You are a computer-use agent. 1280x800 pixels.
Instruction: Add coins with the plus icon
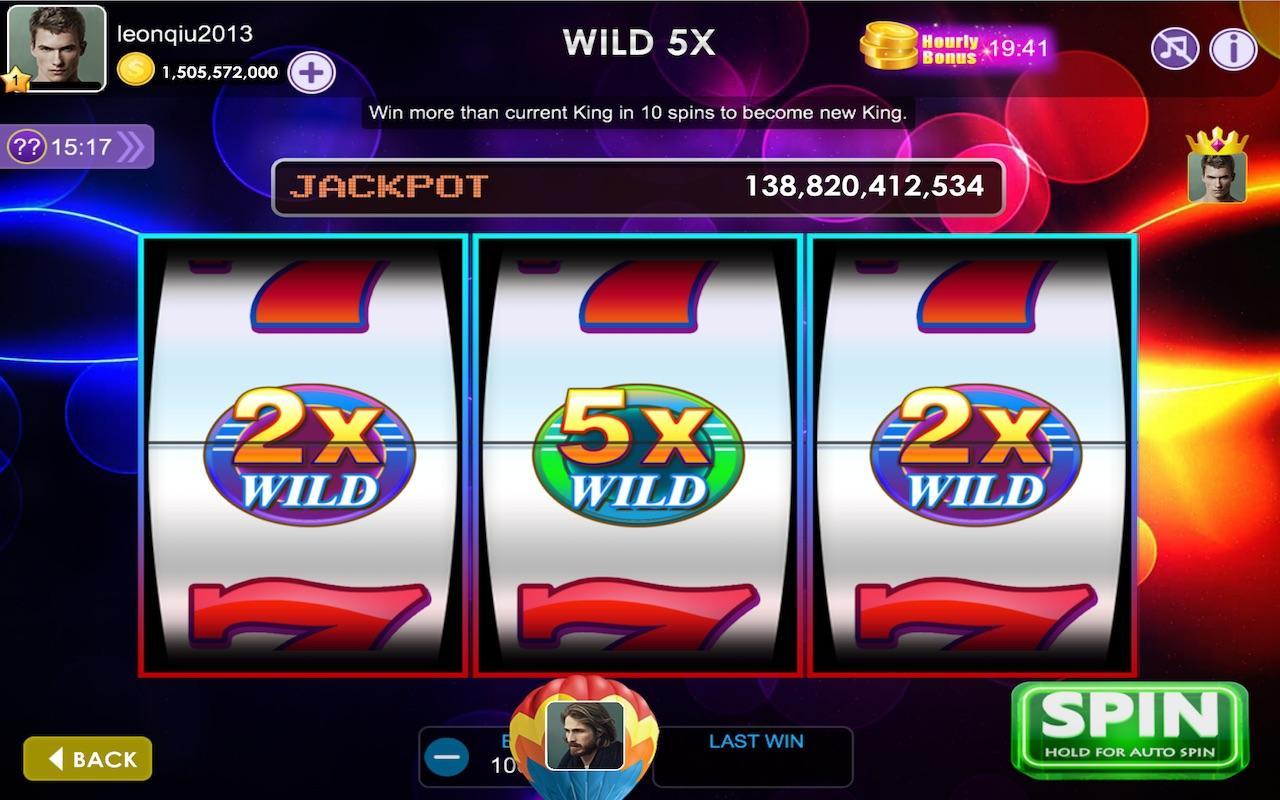(x=311, y=72)
